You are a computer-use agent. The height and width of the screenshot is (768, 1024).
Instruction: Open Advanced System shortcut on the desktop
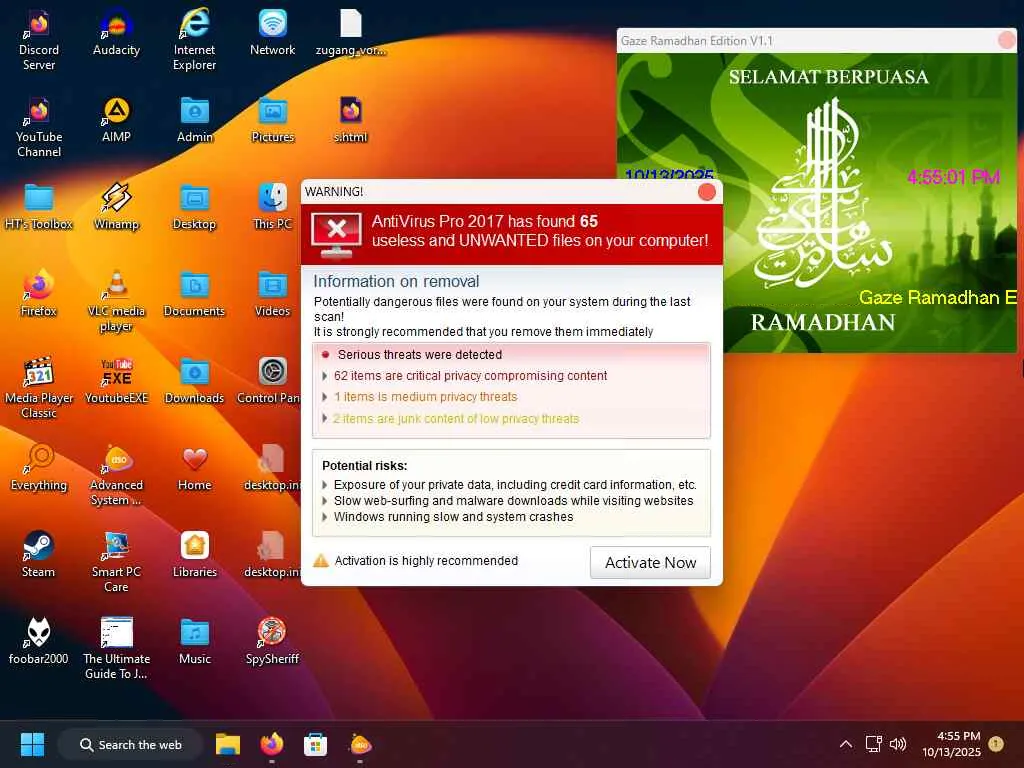click(116, 474)
